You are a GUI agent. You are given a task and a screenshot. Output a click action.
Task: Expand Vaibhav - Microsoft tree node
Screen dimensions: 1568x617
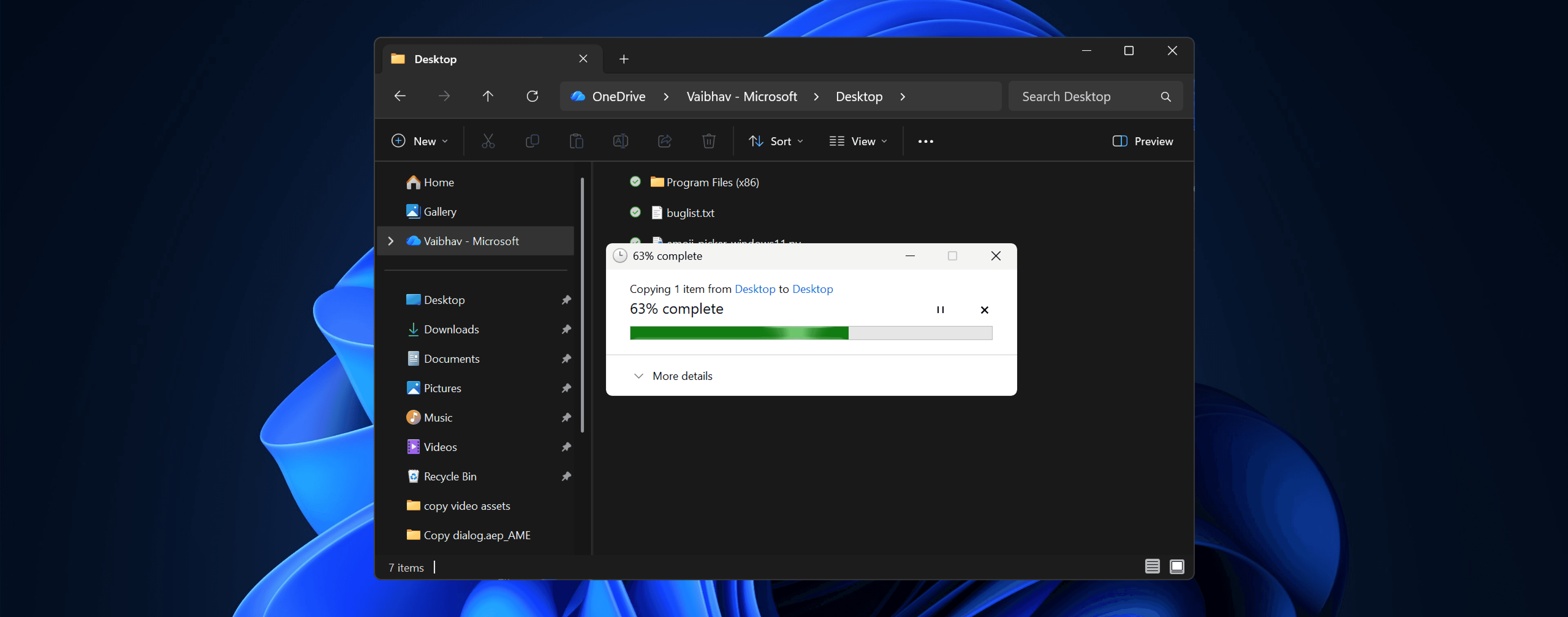tap(391, 241)
